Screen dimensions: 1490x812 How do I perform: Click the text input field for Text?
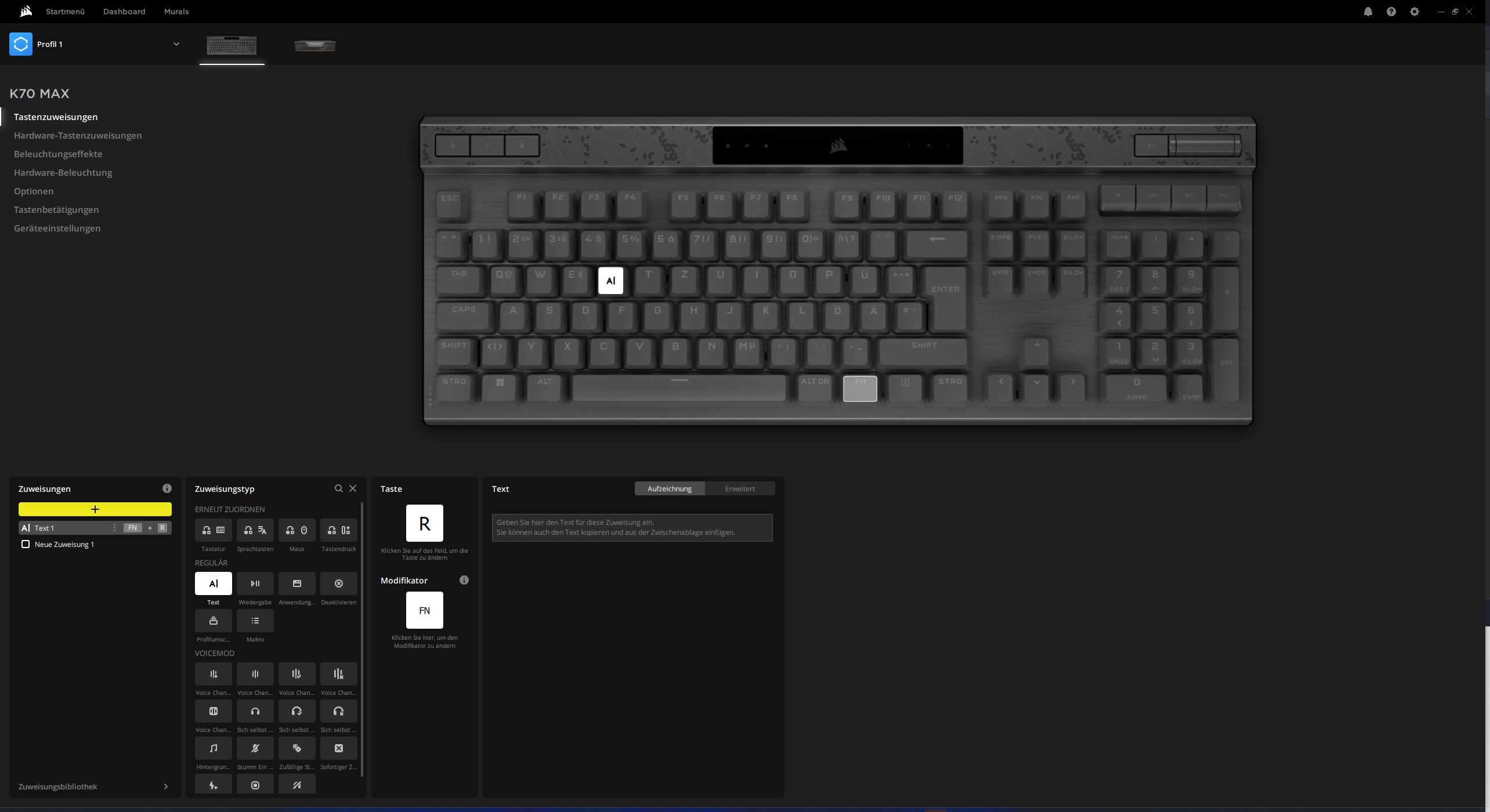coord(632,526)
